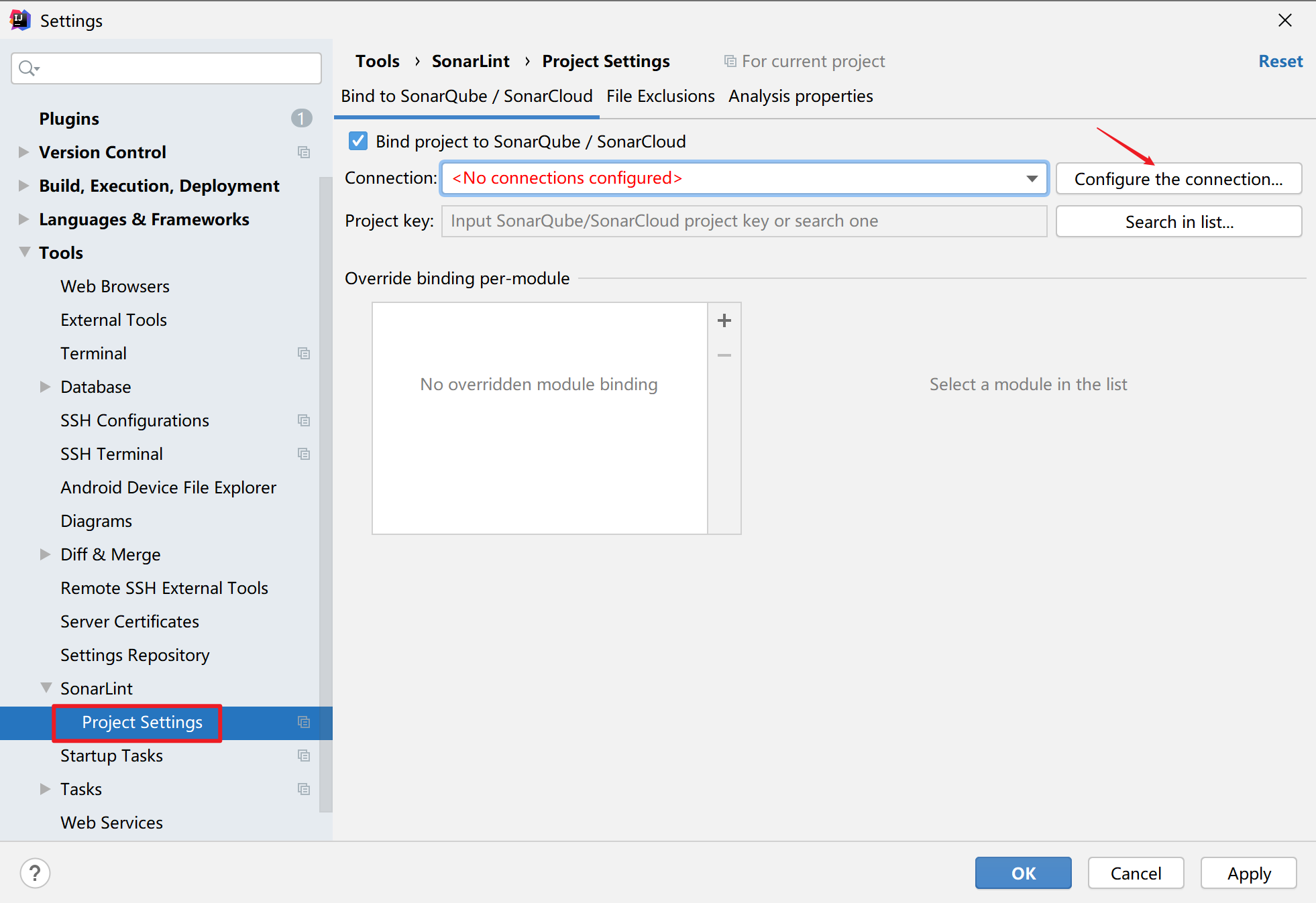Image resolution: width=1316 pixels, height=903 pixels.
Task: Click the project-level icon beside SSH Terminal
Action: pos(304,454)
